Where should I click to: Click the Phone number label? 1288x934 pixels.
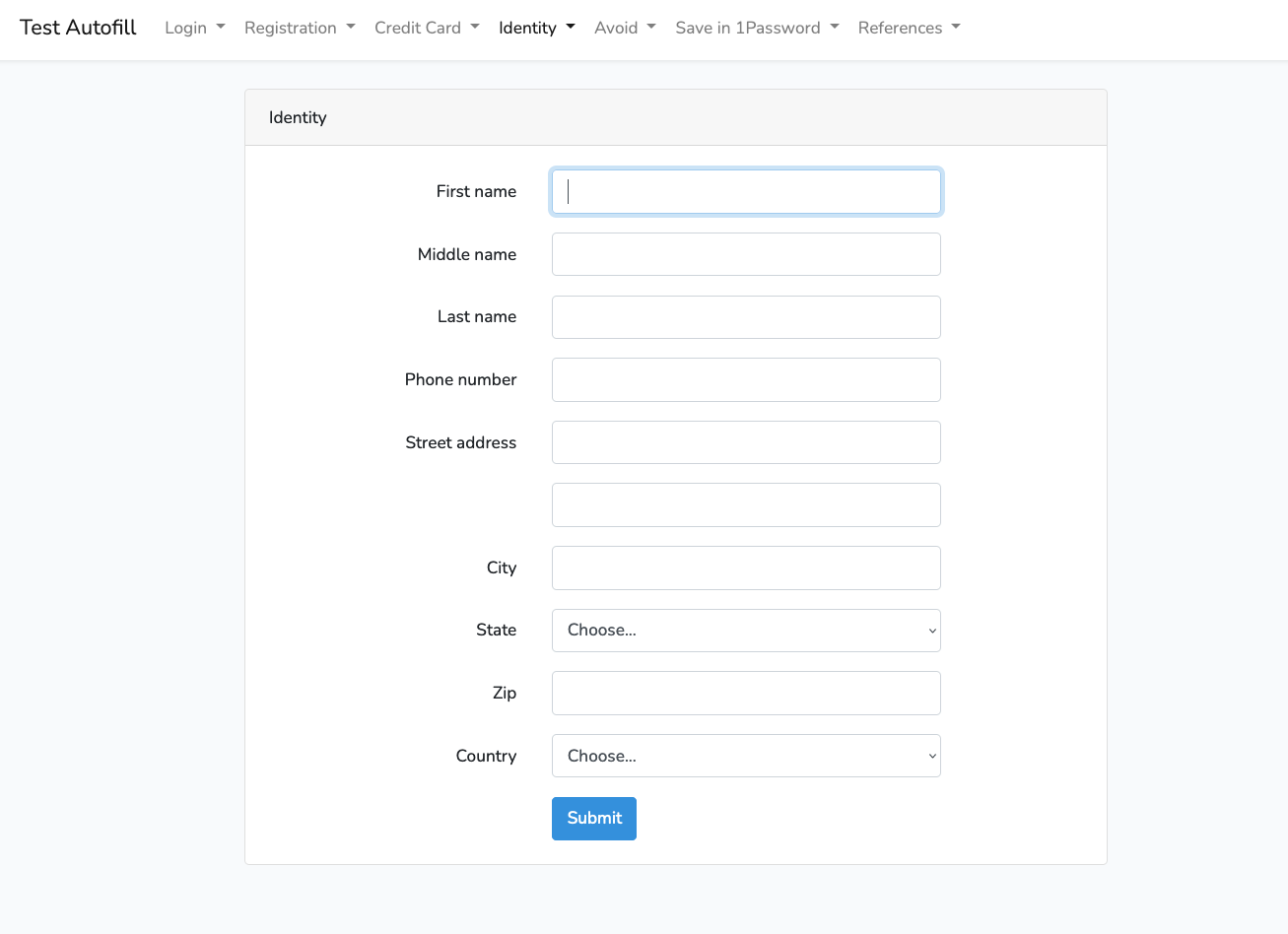(x=460, y=379)
